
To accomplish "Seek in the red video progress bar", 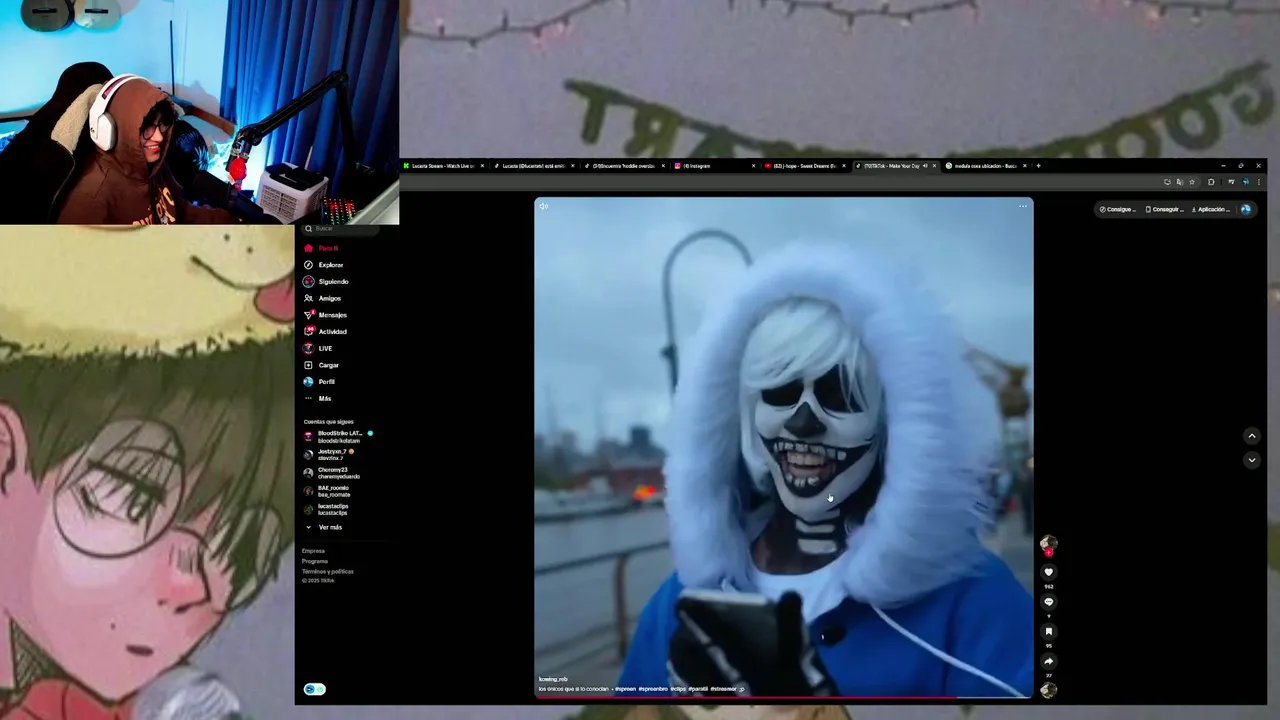I will coord(783,697).
